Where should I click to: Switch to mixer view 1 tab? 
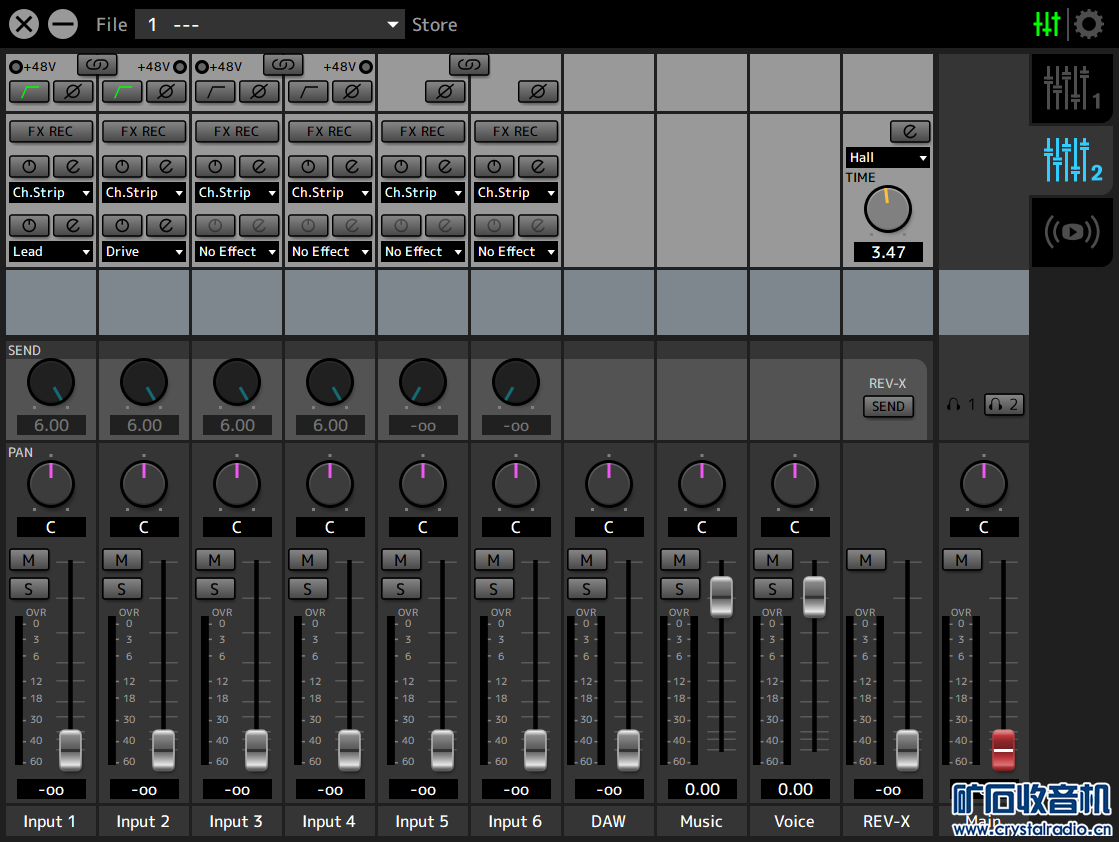1071,89
